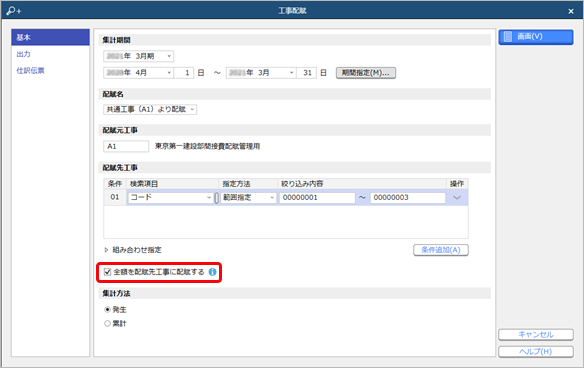
Task: Click the document icon on 画面(V) button
Action: 508,37
